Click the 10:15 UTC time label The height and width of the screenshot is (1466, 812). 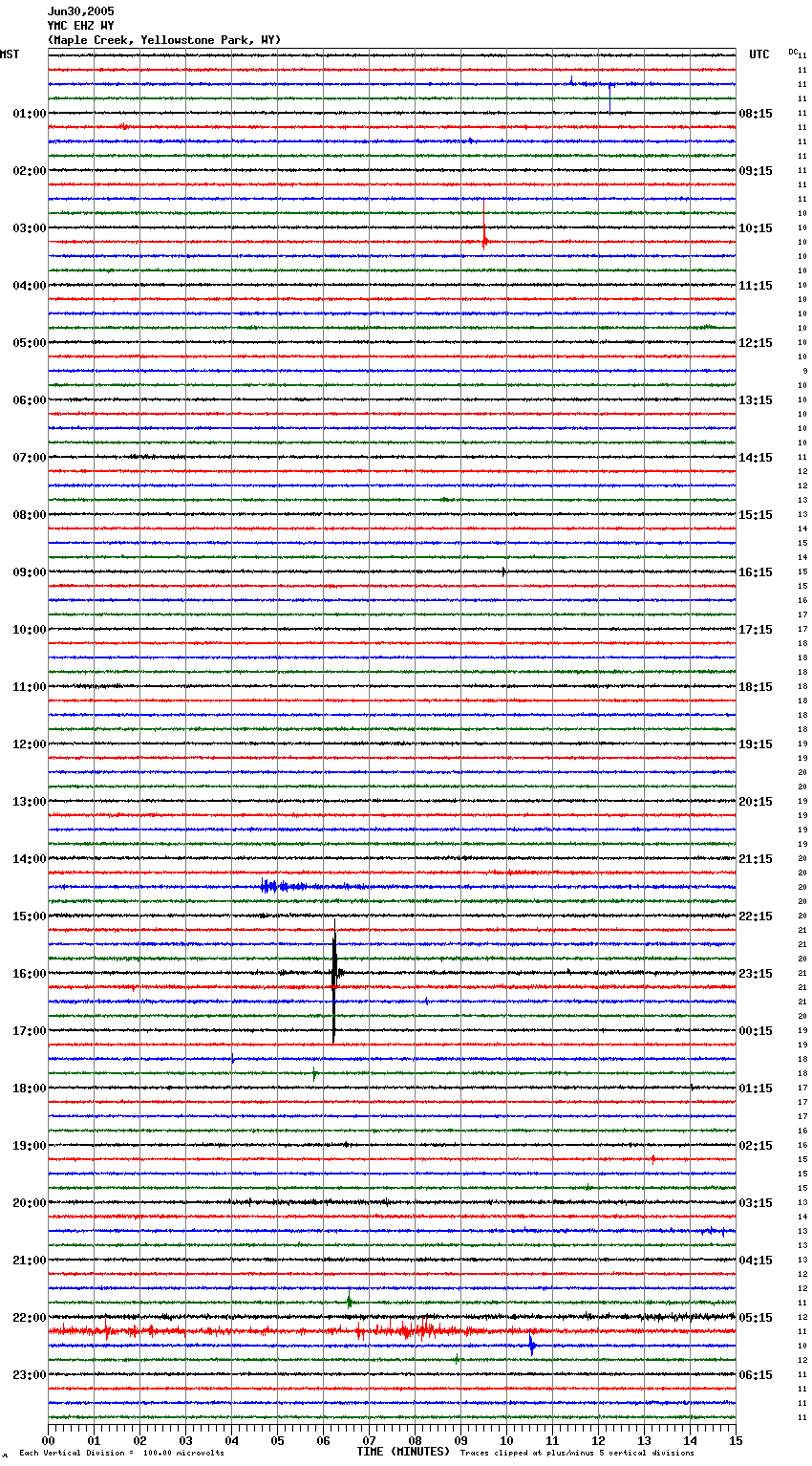756,228
